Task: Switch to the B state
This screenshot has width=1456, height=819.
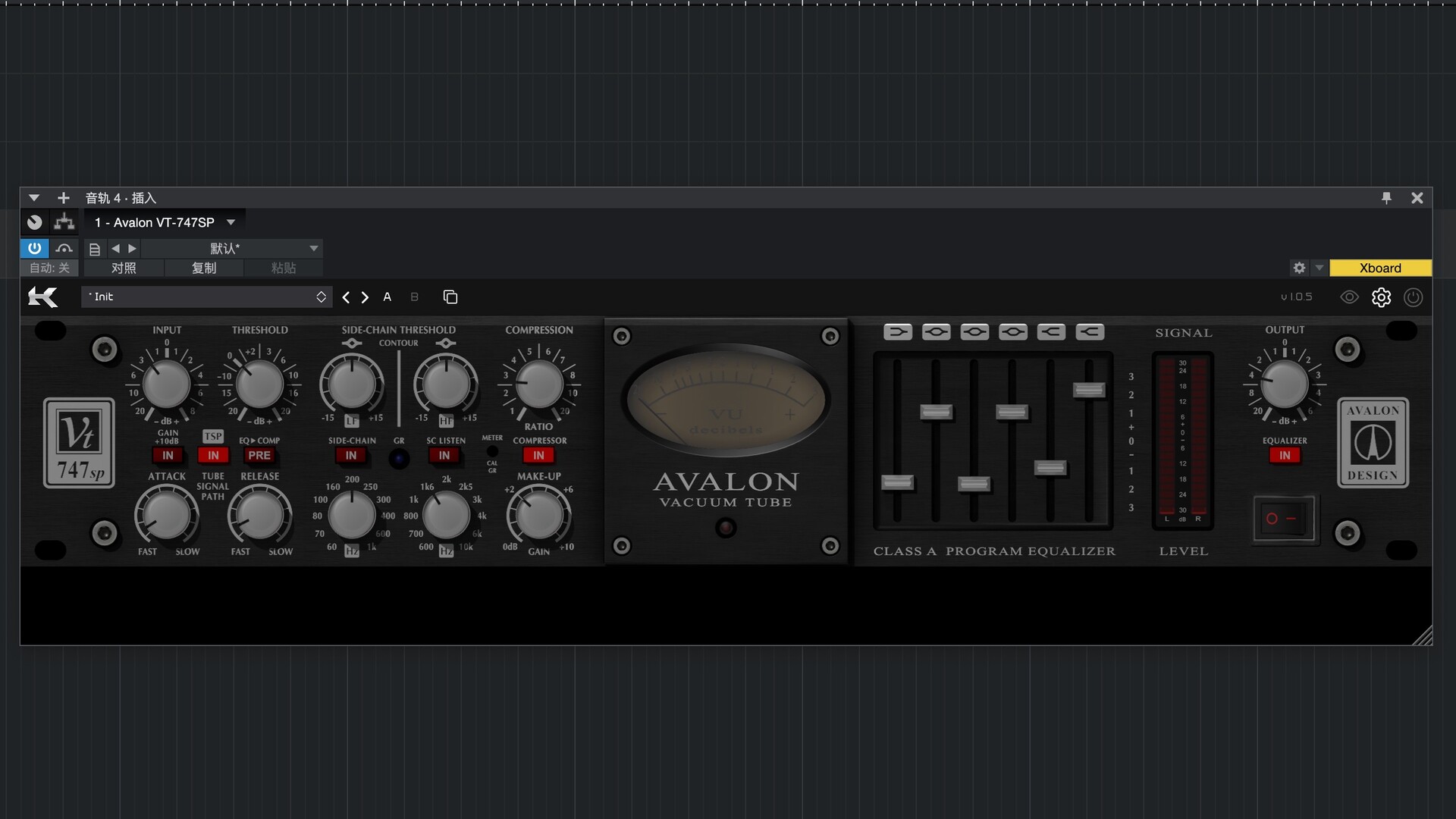Action: pos(414,297)
